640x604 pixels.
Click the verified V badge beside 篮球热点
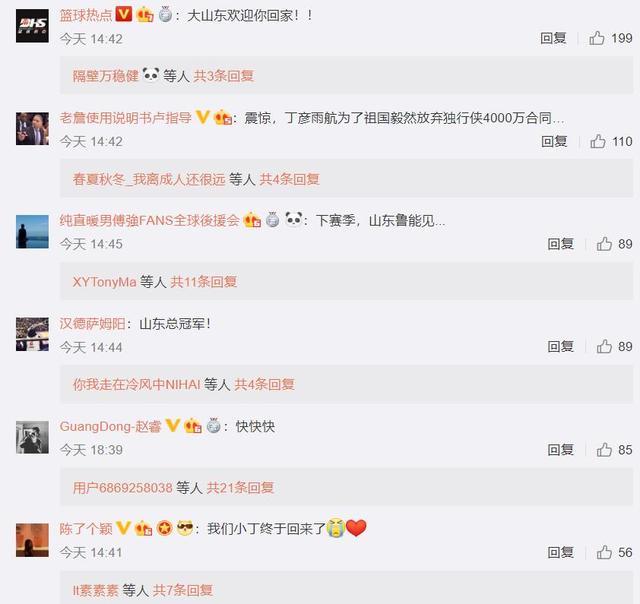pyautogui.click(x=124, y=15)
